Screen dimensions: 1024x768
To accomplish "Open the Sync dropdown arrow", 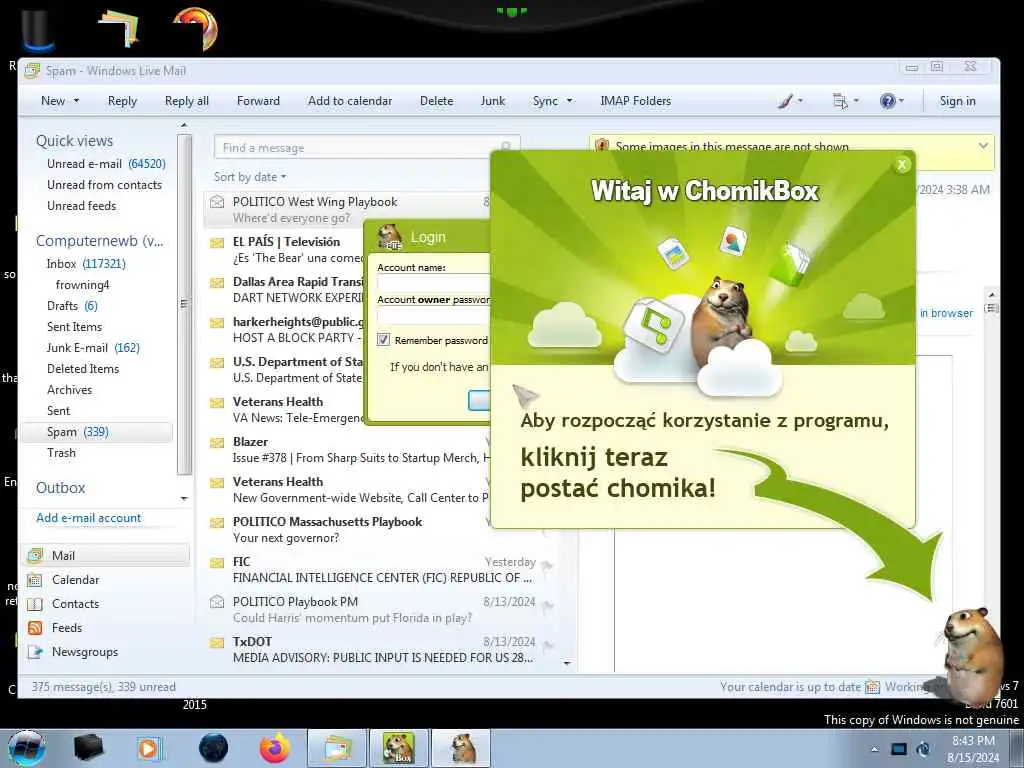I will [x=569, y=101].
